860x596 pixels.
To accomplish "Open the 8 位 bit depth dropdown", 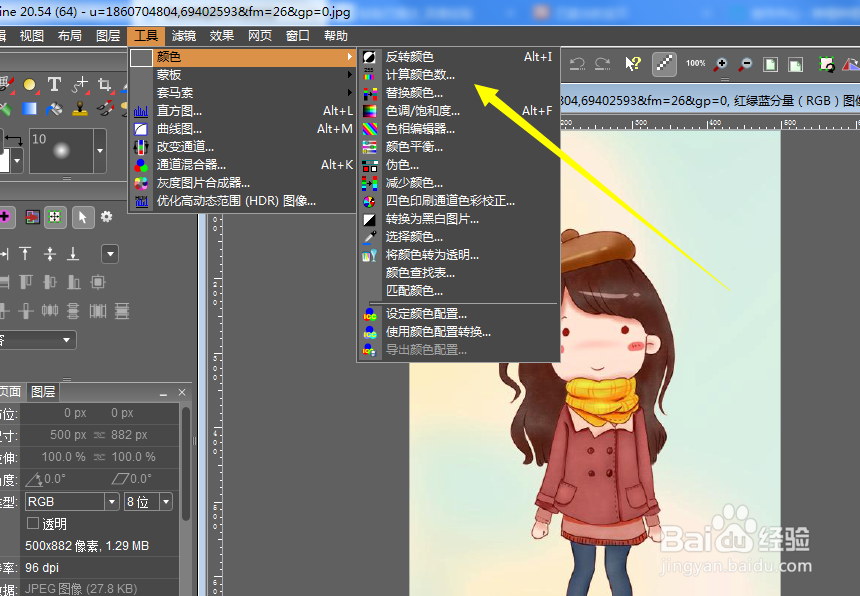I will click(149, 501).
